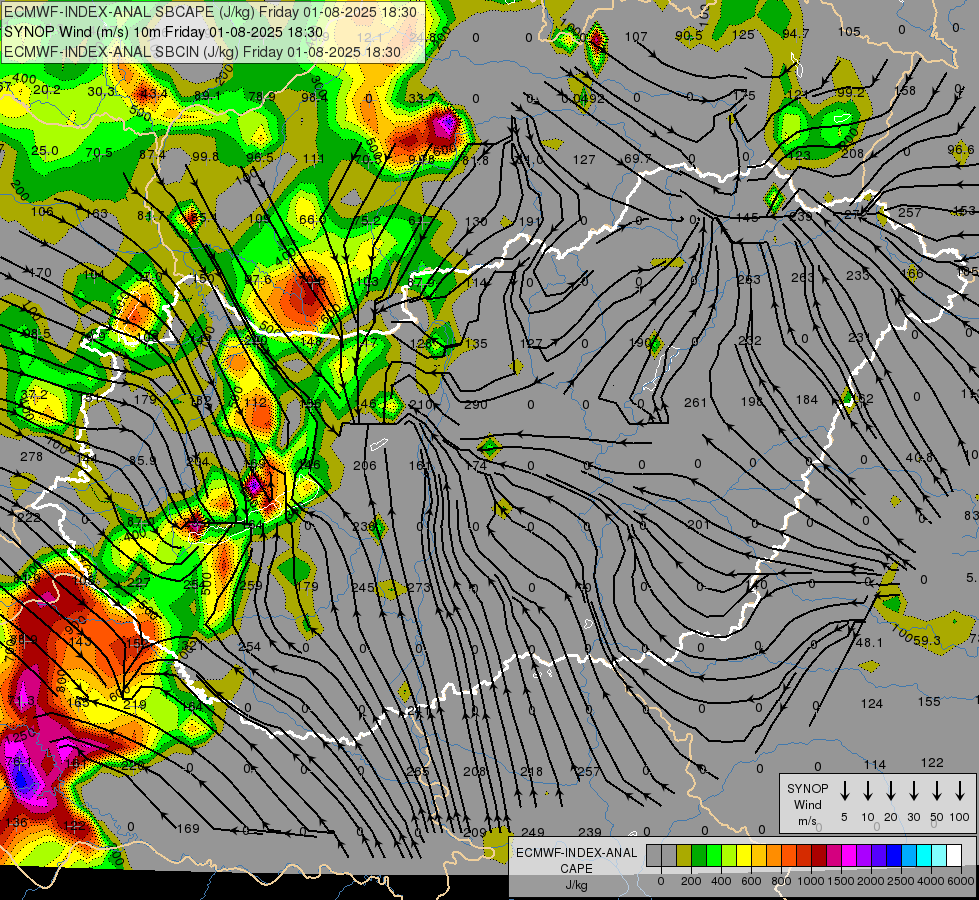Click the map value '222'
The height and width of the screenshot is (900, 979).
(29, 518)
